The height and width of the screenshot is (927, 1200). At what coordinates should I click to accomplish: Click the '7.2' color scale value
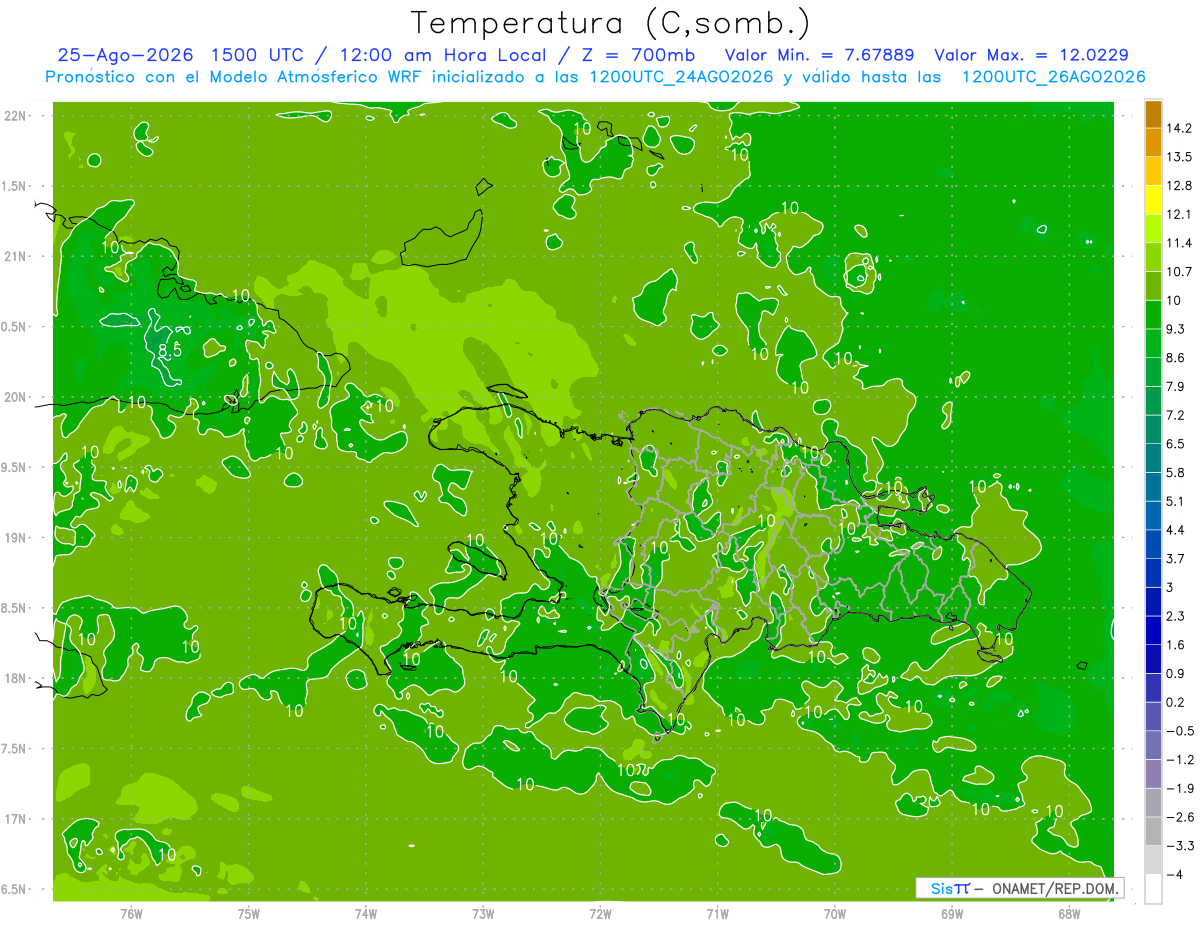1177,415
